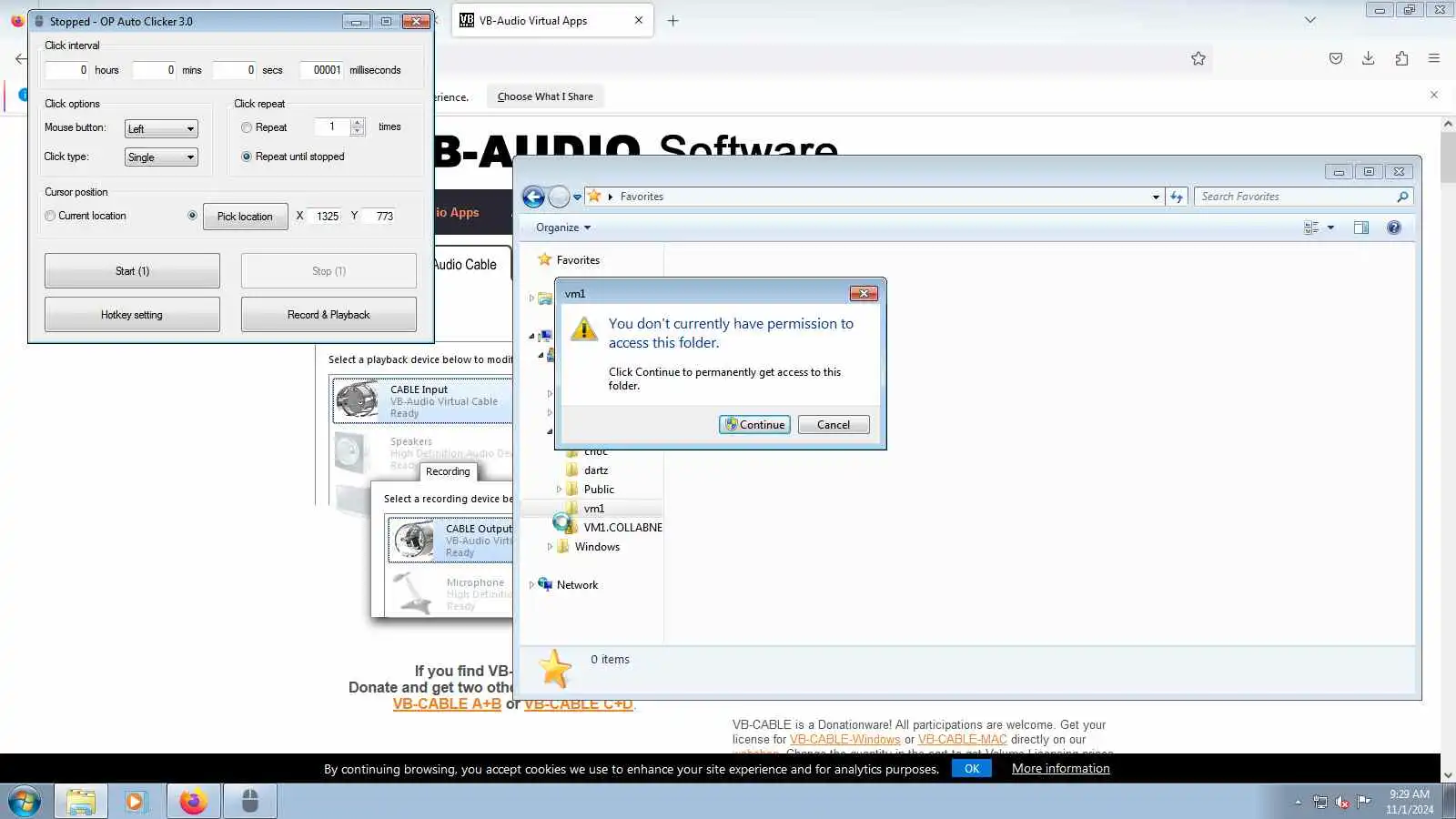Image resolution: width=1456 pixels, height=819 pixels.
Task: Select the Network icon in Explorer tree
Action: pos(545,584)
